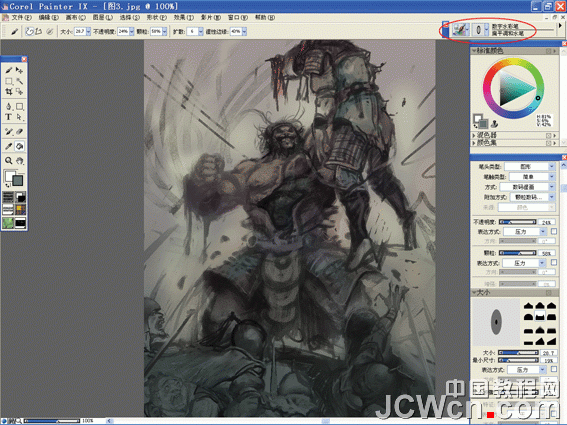Open the 图层 menu
The image size is (567, 425).
(x=103, y=17)
